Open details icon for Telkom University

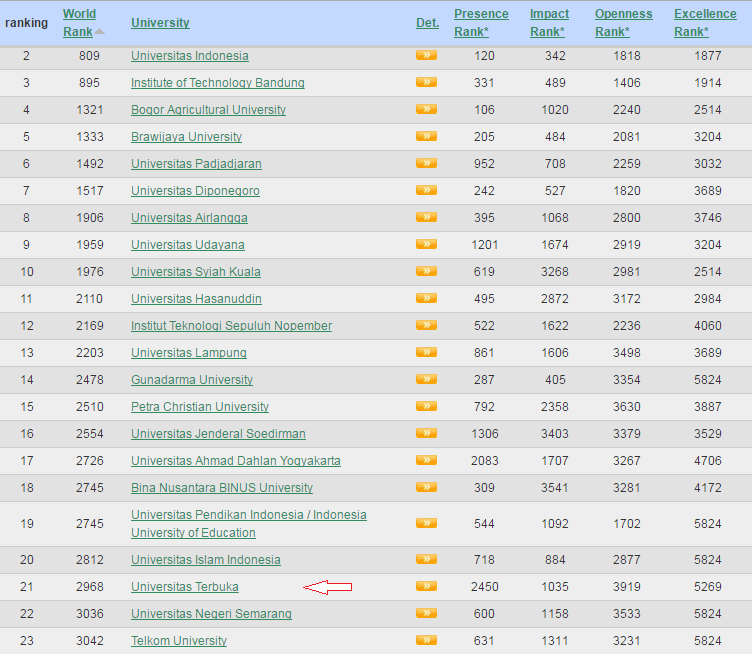[426, 640]
